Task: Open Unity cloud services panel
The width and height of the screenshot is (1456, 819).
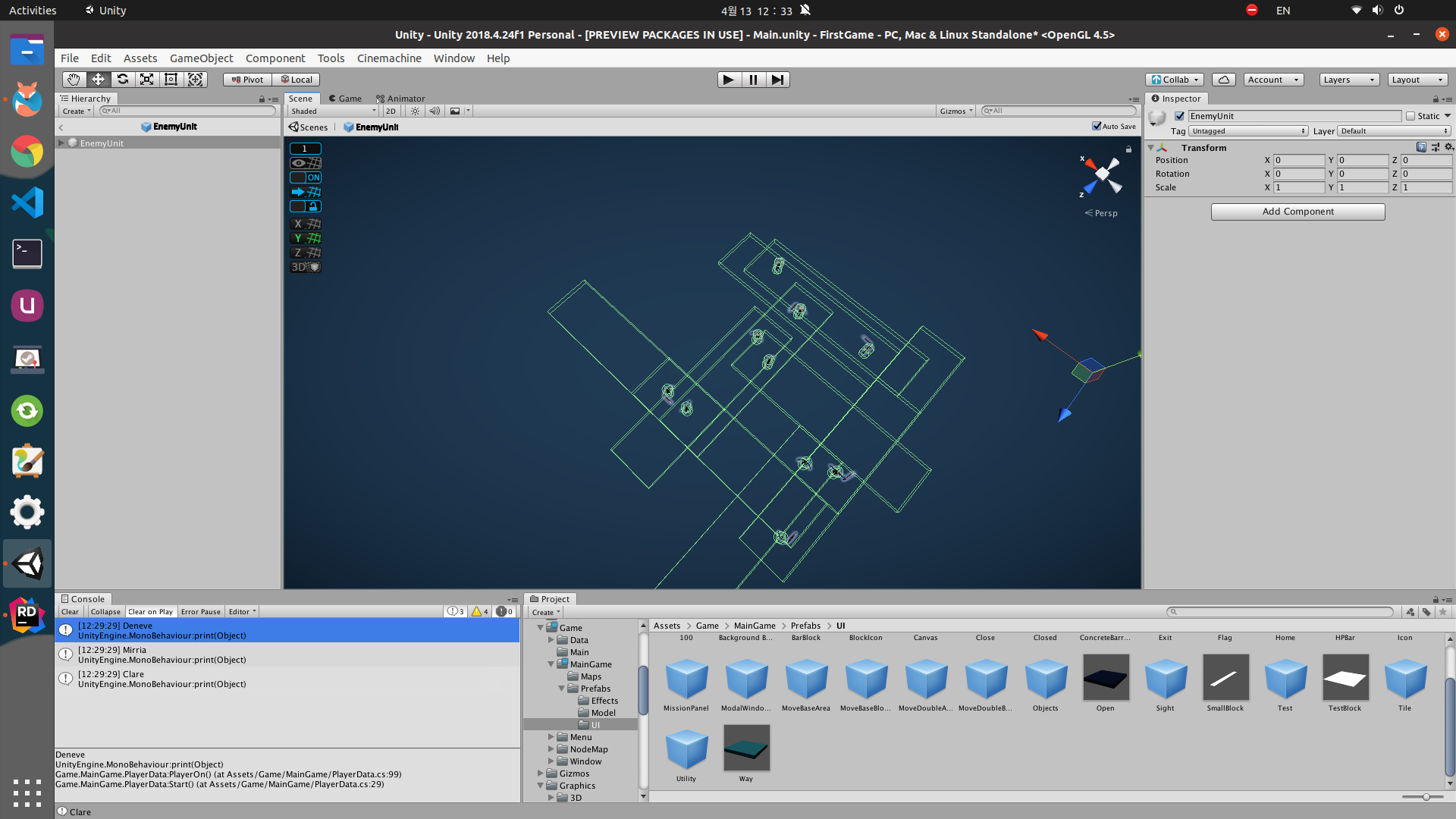Action: (1223, 80)
